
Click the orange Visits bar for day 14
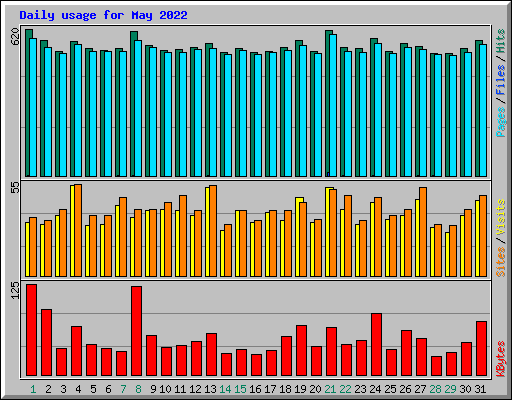[x=228, y=250]
